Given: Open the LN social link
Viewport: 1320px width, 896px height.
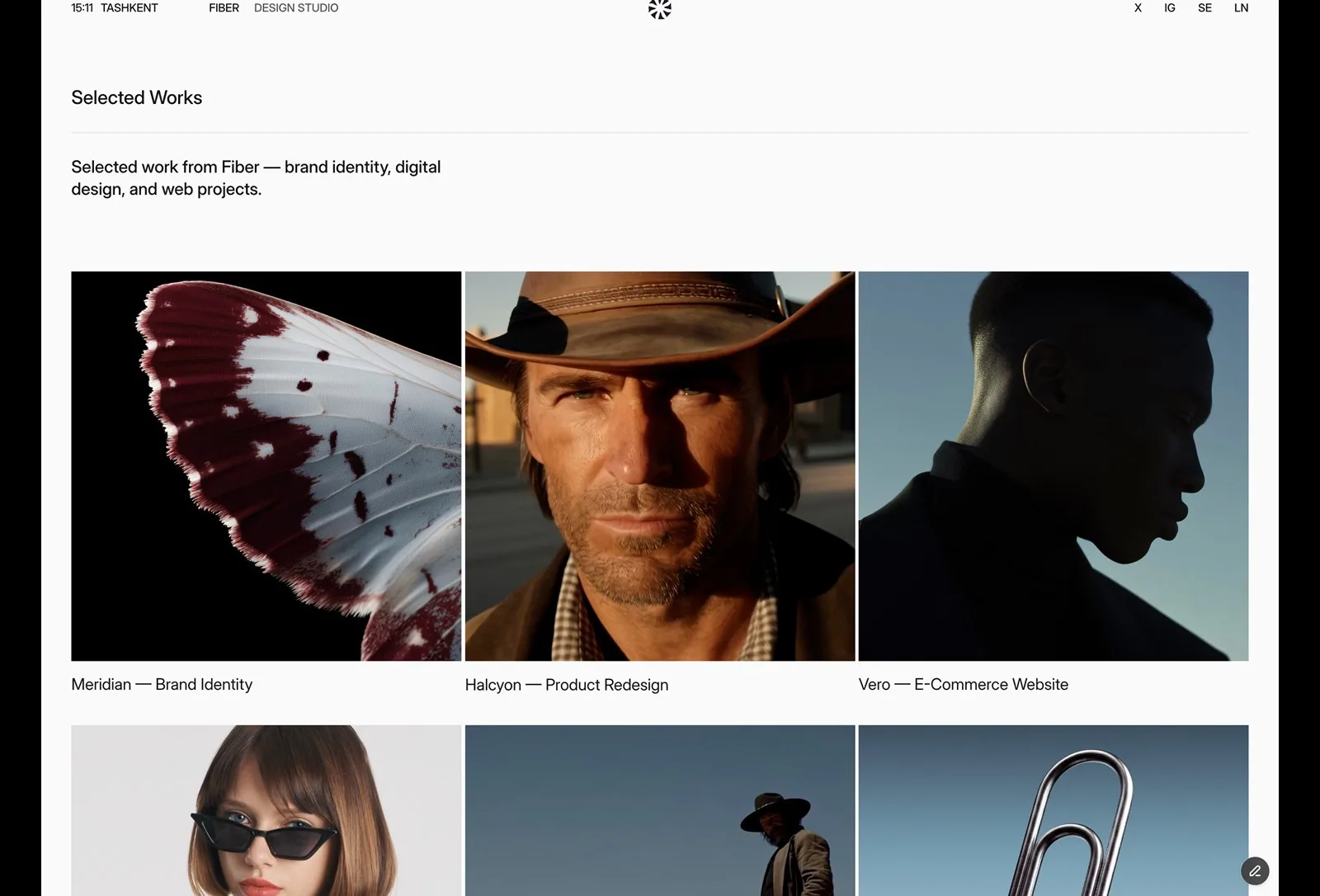Looking at the screenshot, I should click(1241, 8).
